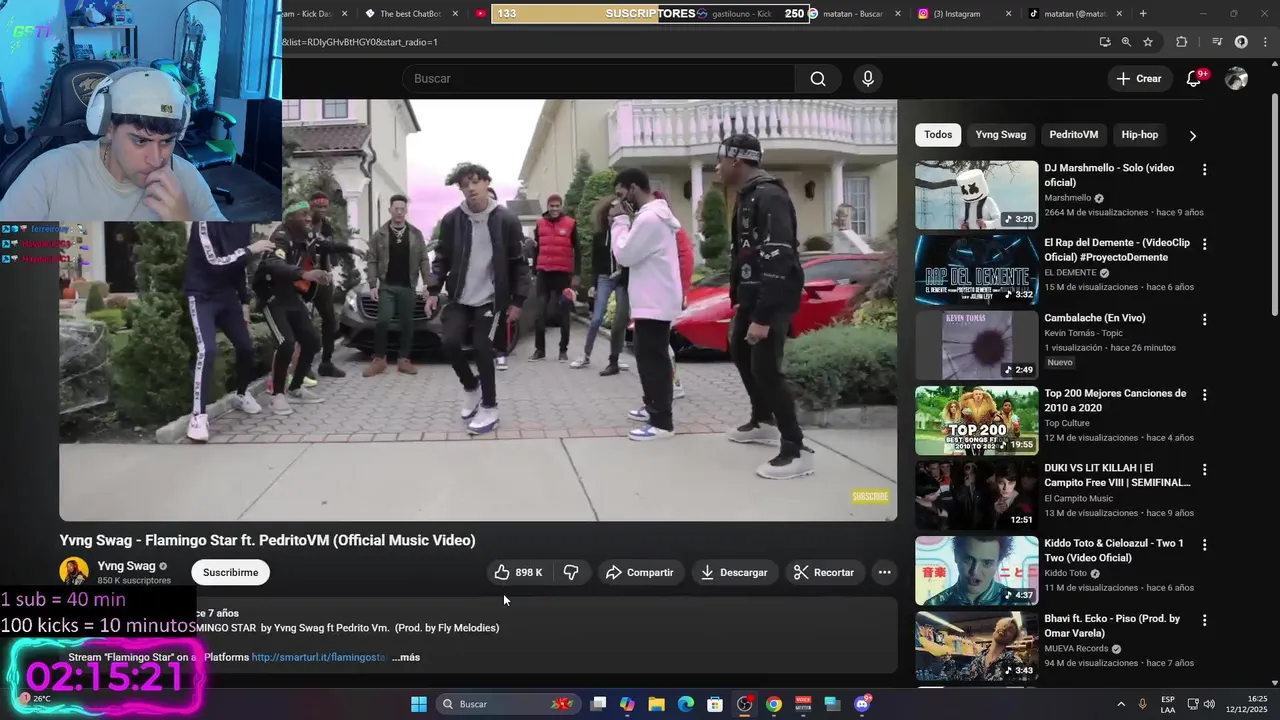
Task: Open options menu for DUKI VS LIT KILLAH
Action: [1204, 470]
